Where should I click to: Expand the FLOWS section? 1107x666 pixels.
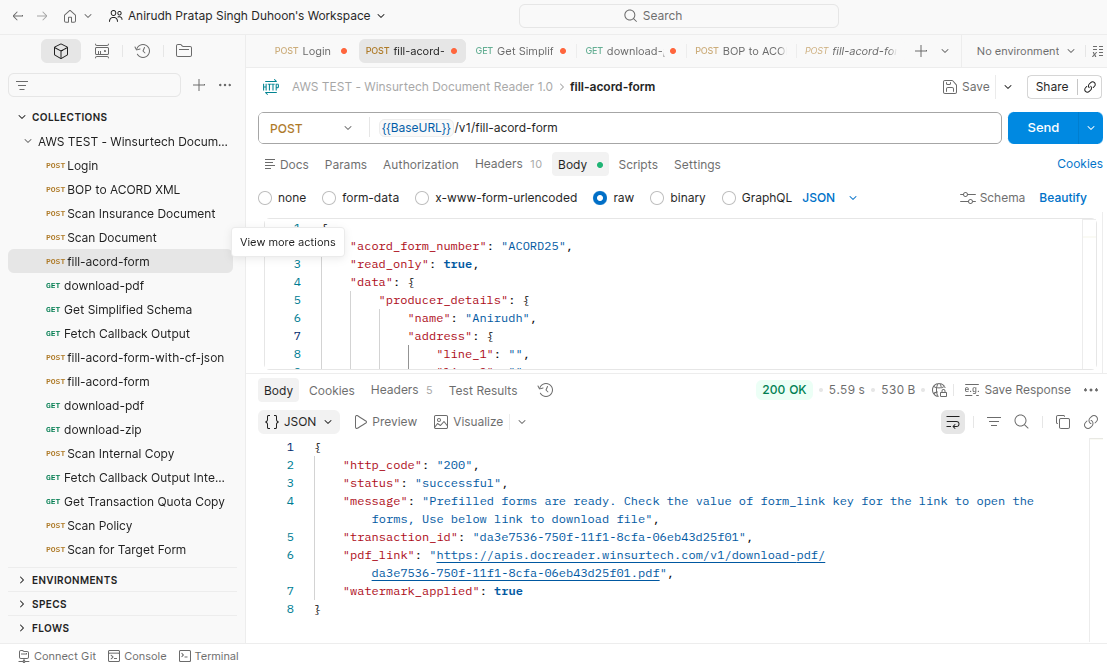click(22, 628)
